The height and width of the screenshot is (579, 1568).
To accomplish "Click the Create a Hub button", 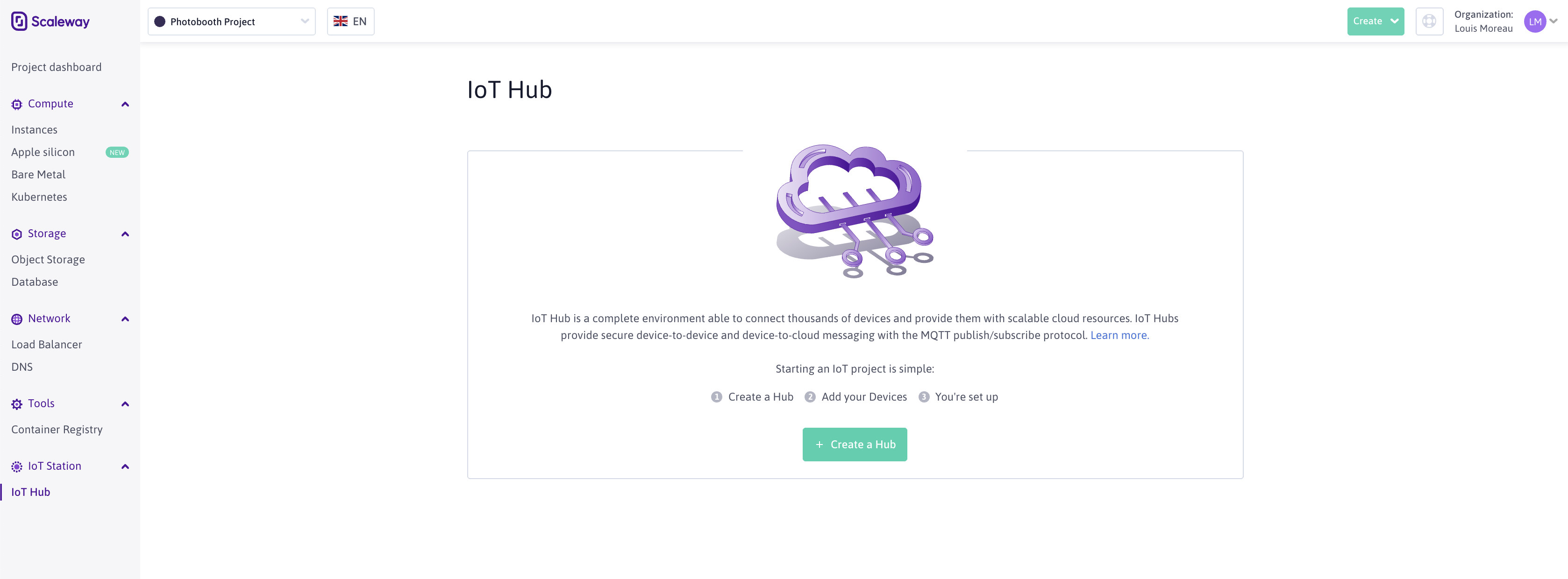I will click(x=854, y=444).
